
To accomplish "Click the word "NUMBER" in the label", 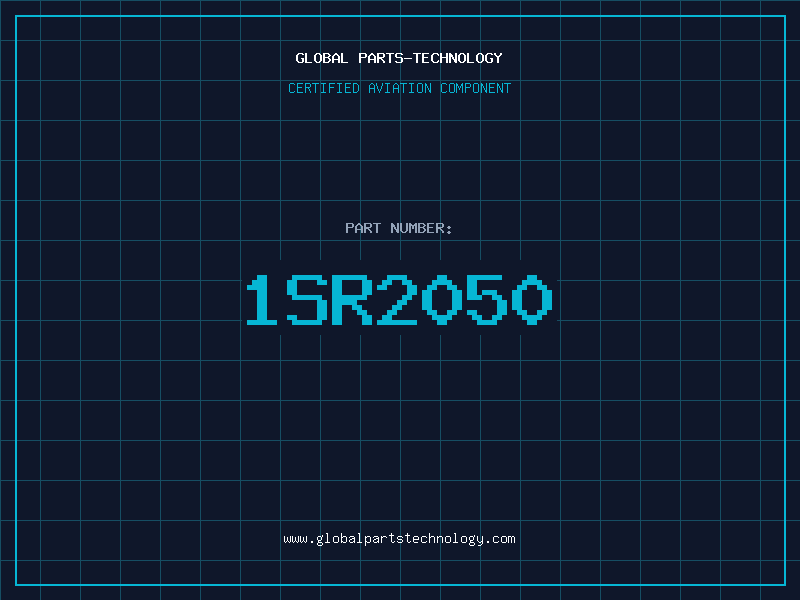I will [x=417, y=228].
